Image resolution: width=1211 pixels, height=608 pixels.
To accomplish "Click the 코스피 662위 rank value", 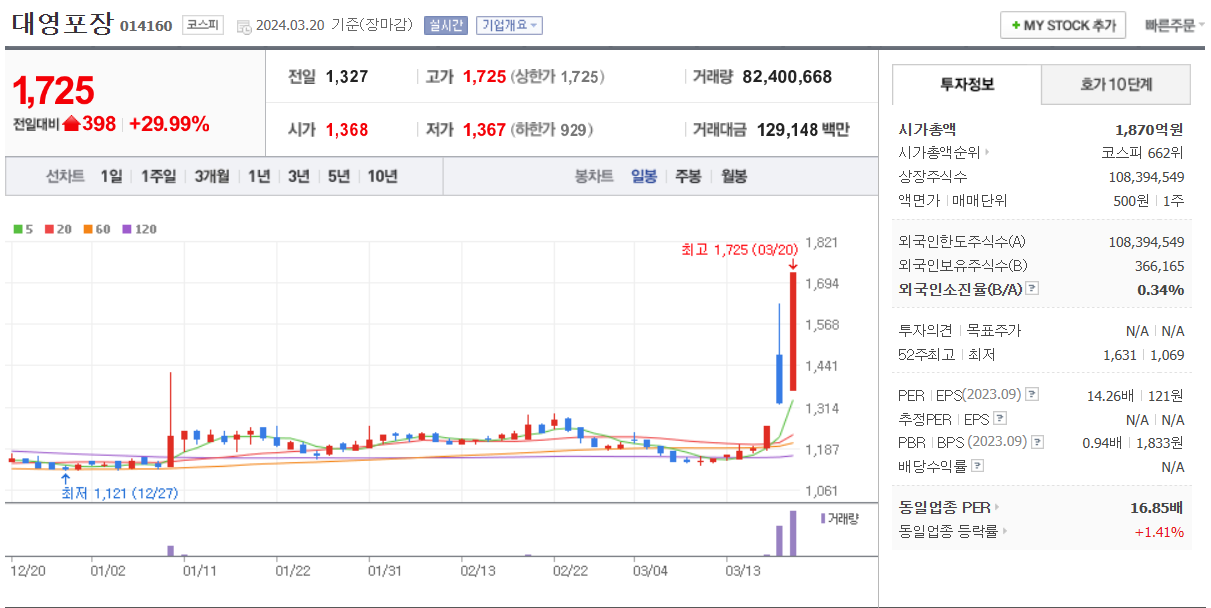I will pyautogui.click(x=1143, y=153).
